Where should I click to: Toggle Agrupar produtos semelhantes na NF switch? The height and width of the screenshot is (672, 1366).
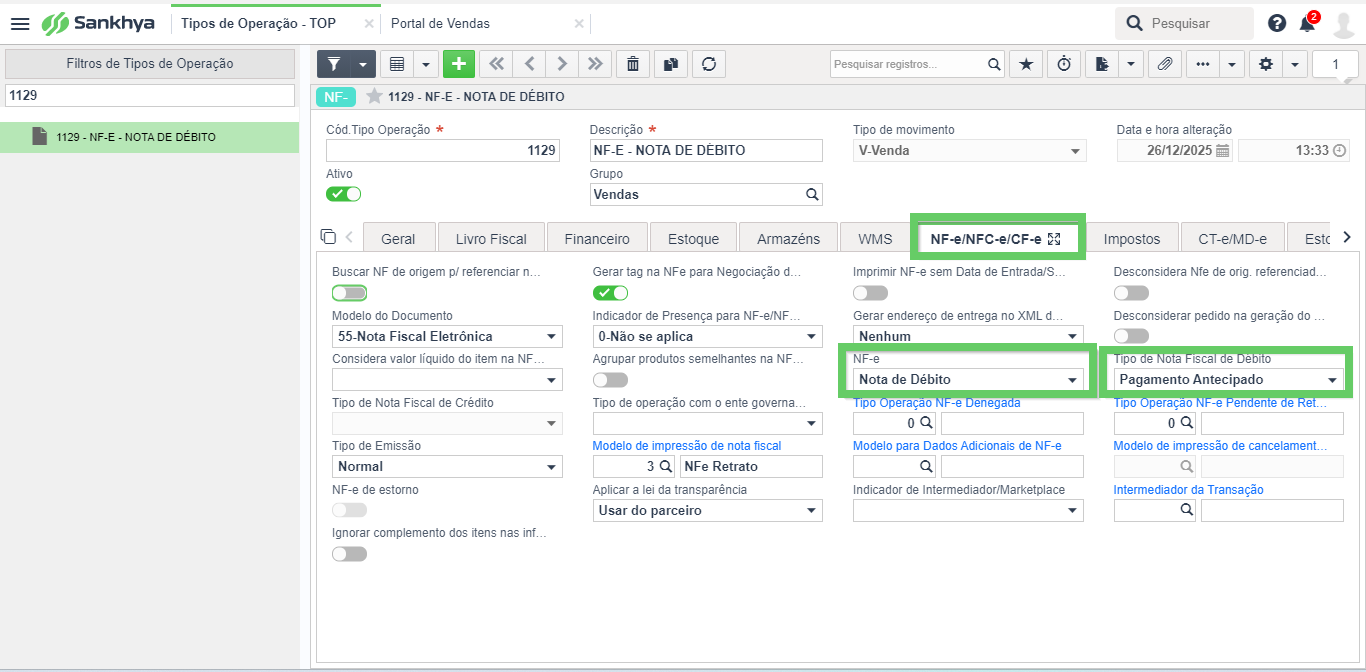(x=610, y=380)
